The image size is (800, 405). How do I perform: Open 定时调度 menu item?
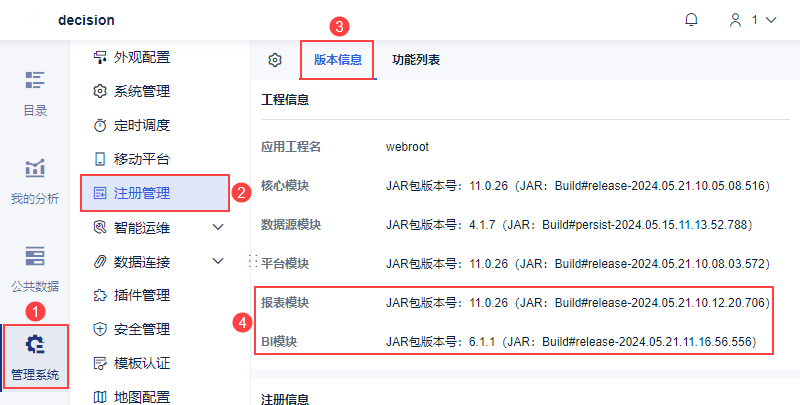click(141, 125)
